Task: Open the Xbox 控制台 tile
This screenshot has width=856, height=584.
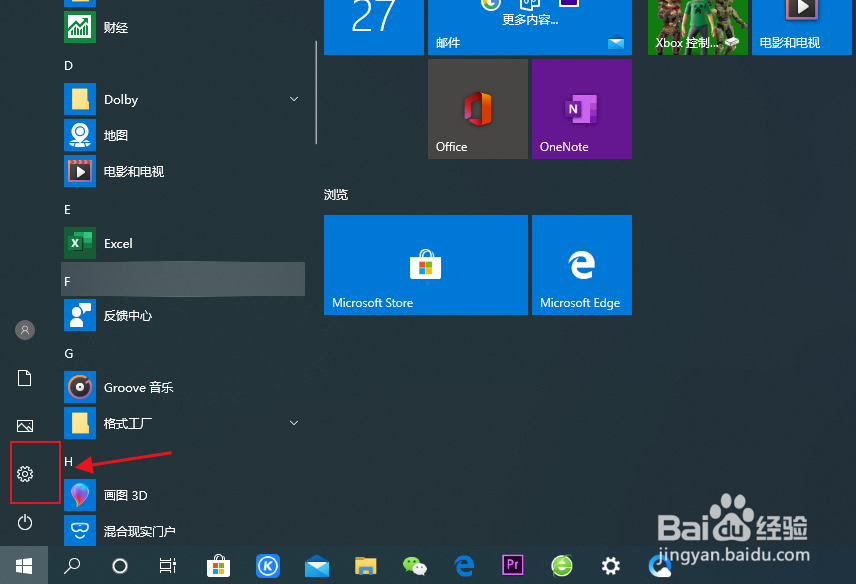Action: click(x=698, y=27)
